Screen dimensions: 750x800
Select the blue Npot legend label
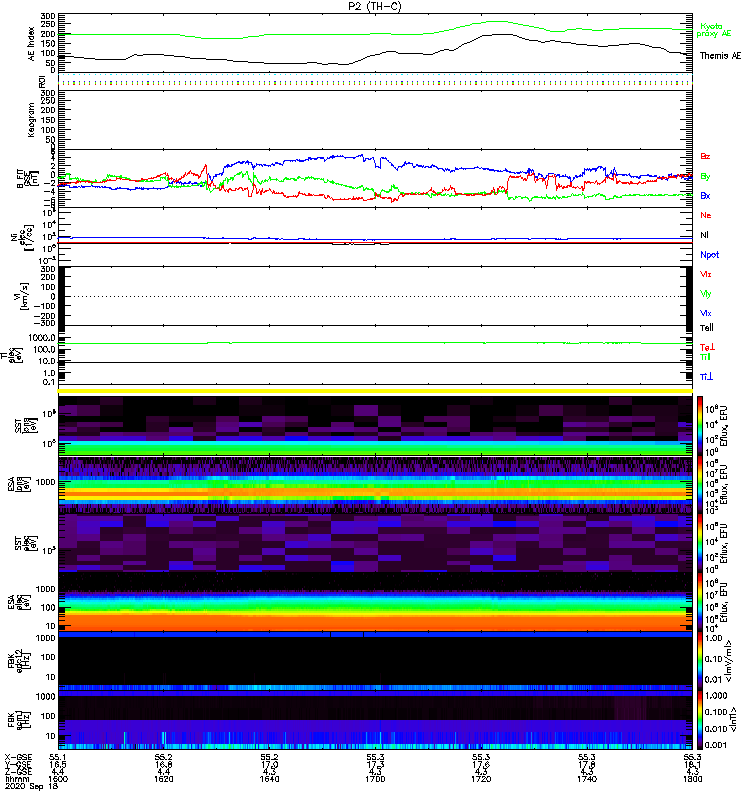[x=710, y=255]
